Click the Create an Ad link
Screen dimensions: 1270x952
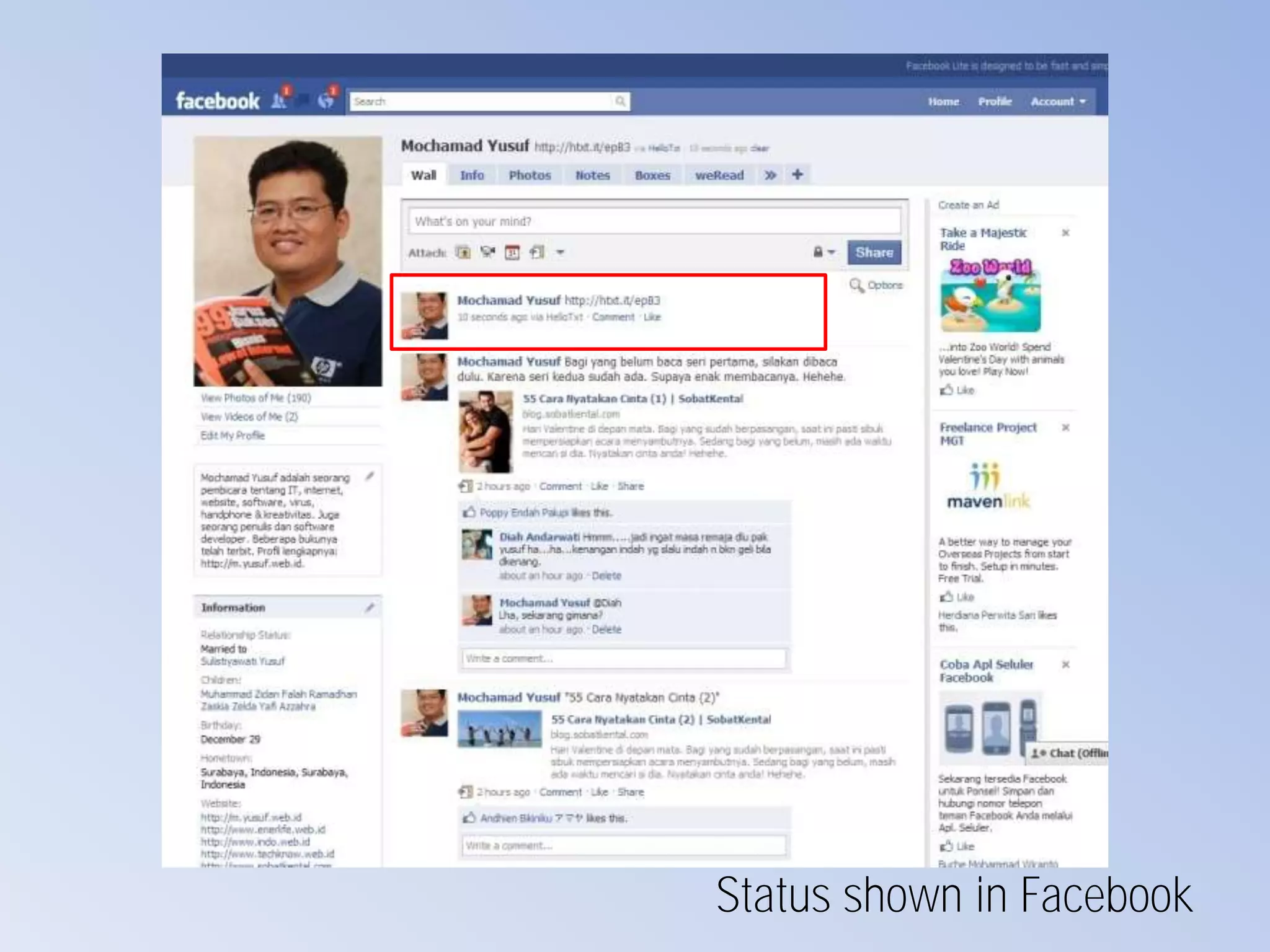pyautogui.click(x=969, y=205)
